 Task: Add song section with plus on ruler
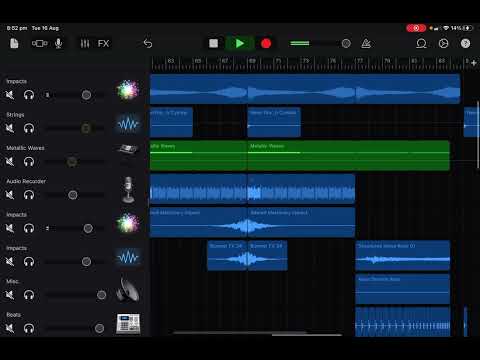click(x=474, y=63)
